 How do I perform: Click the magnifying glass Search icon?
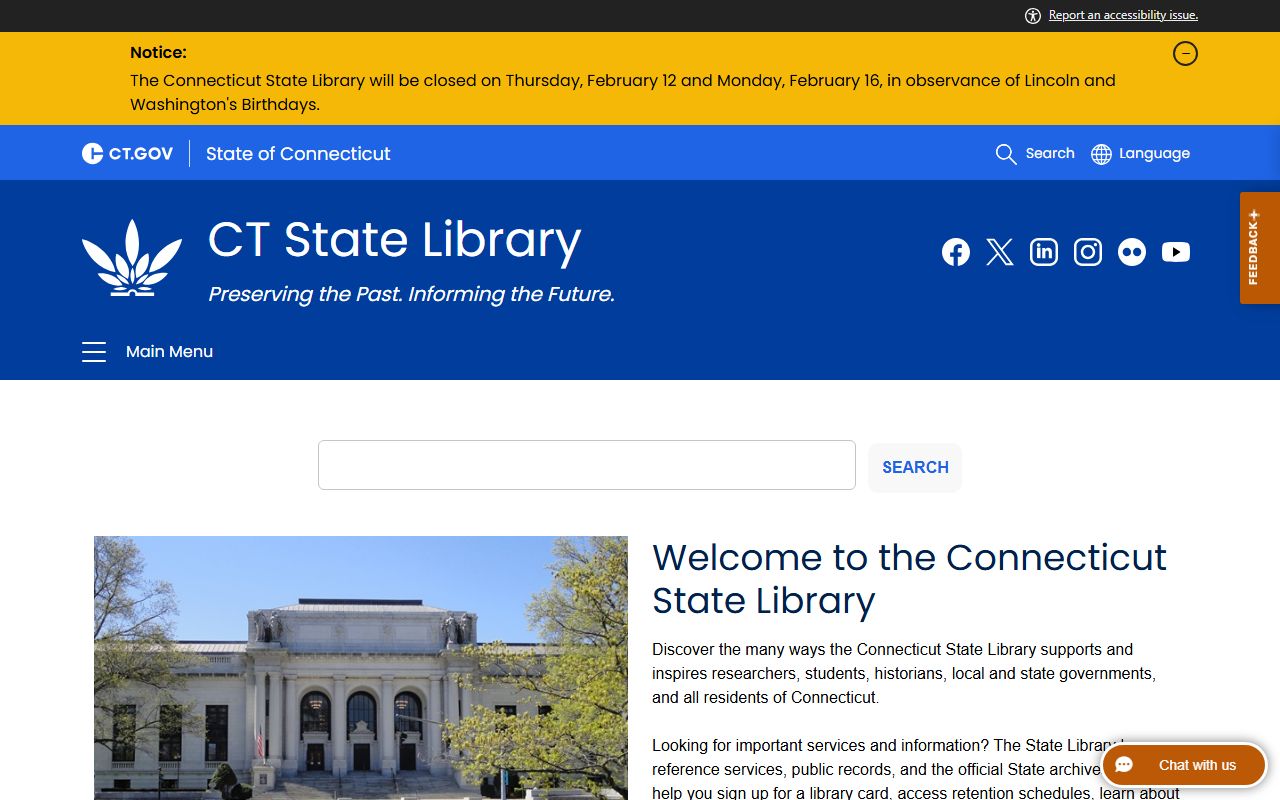coord(1006,154)
